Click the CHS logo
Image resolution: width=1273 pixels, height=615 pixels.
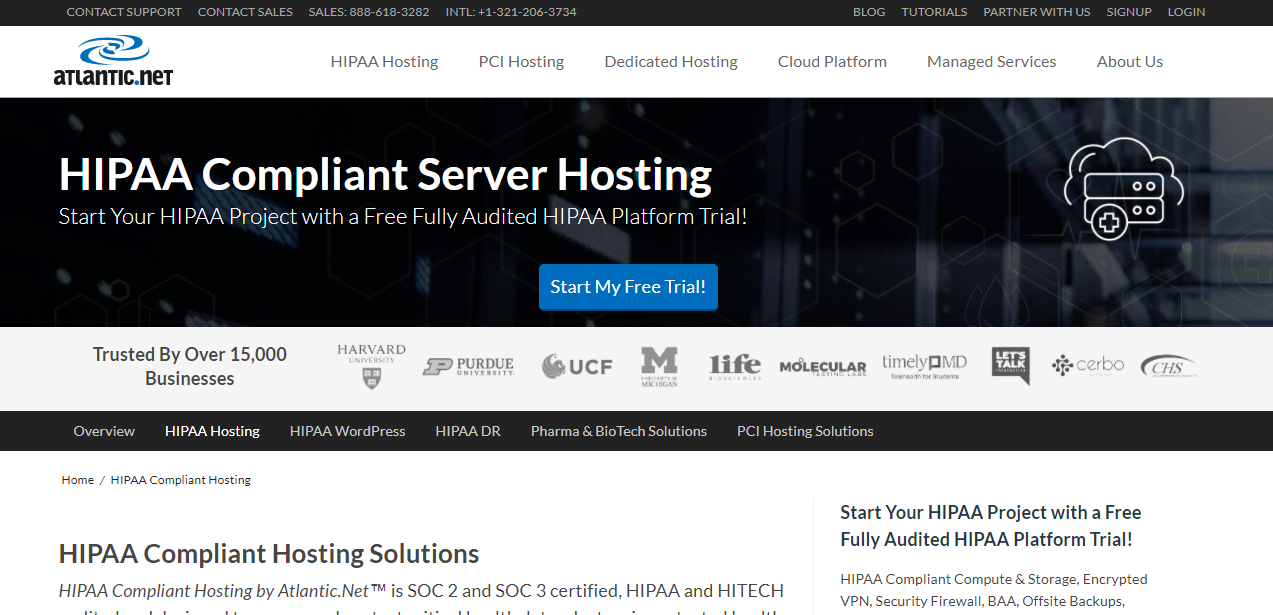pos(1168,367)
